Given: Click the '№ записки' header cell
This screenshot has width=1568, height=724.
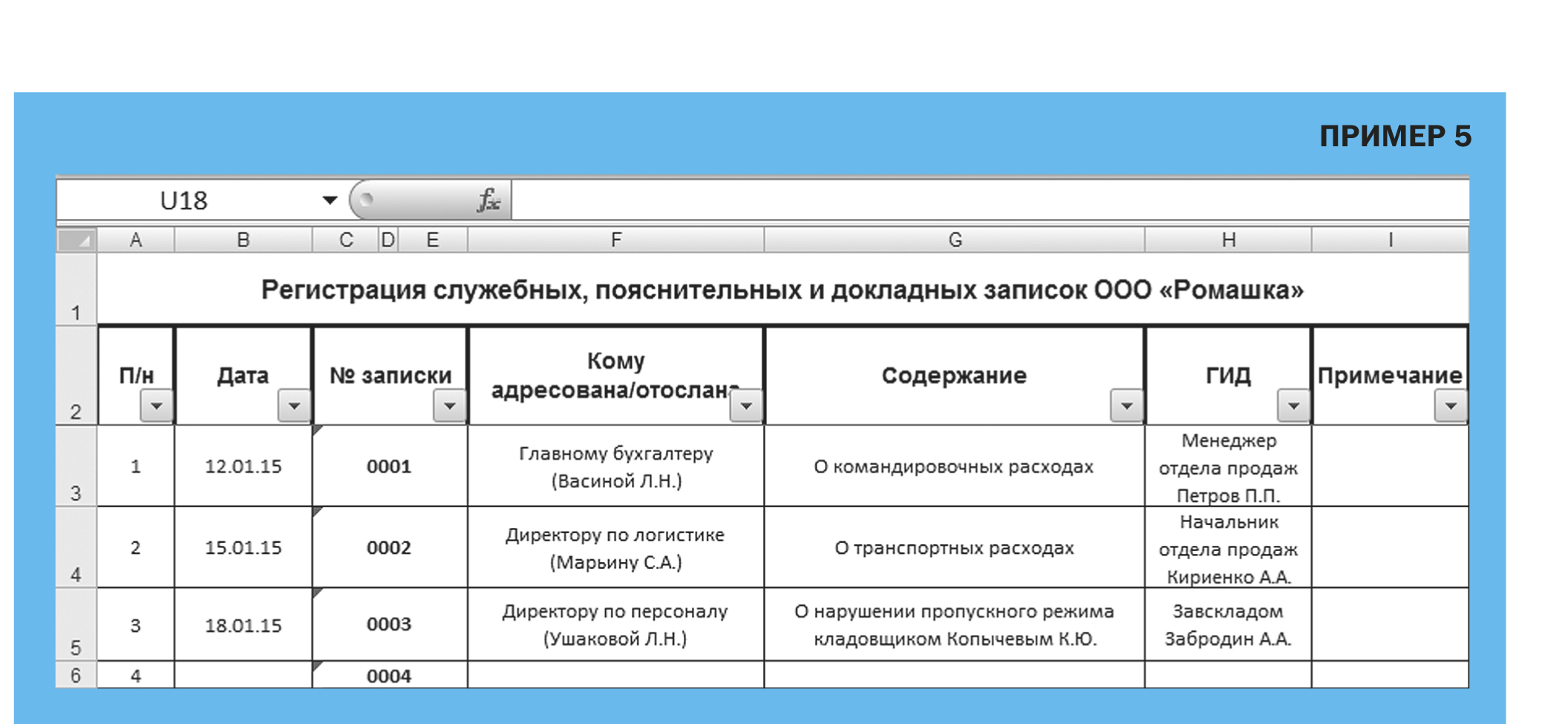Looking at the screenshot, I should tap(391, 376).
